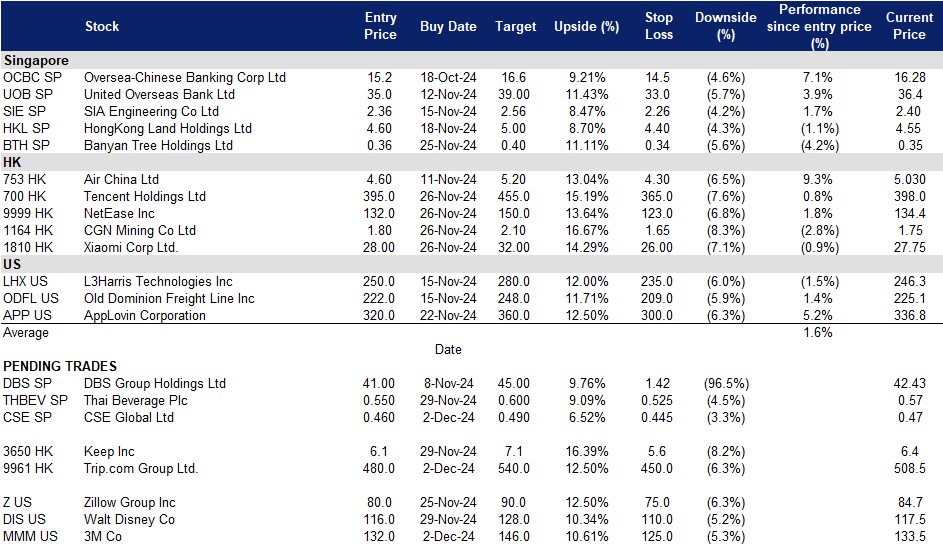Click the Current Price header
This screenshot has width=943, height=545.
click(x=909, y=26)
